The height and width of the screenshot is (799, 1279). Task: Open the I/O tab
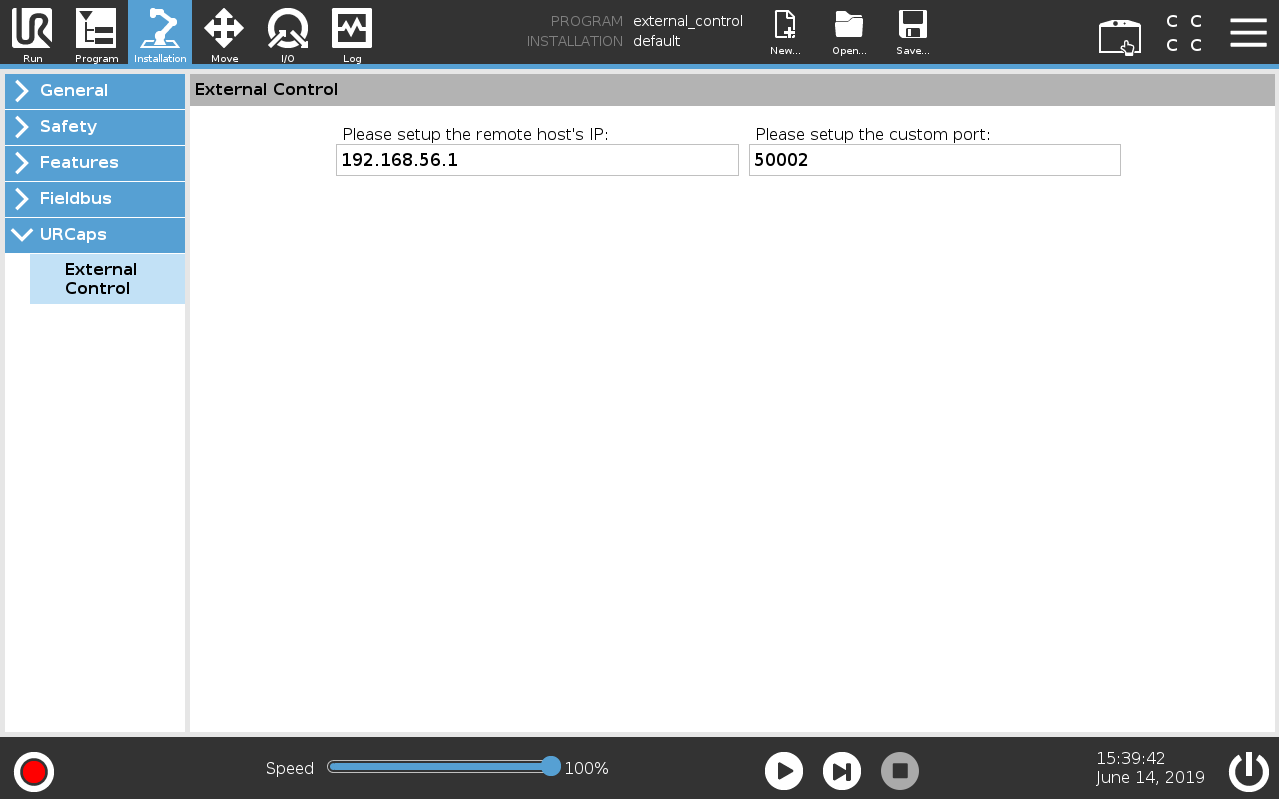(x=288, y=32)
